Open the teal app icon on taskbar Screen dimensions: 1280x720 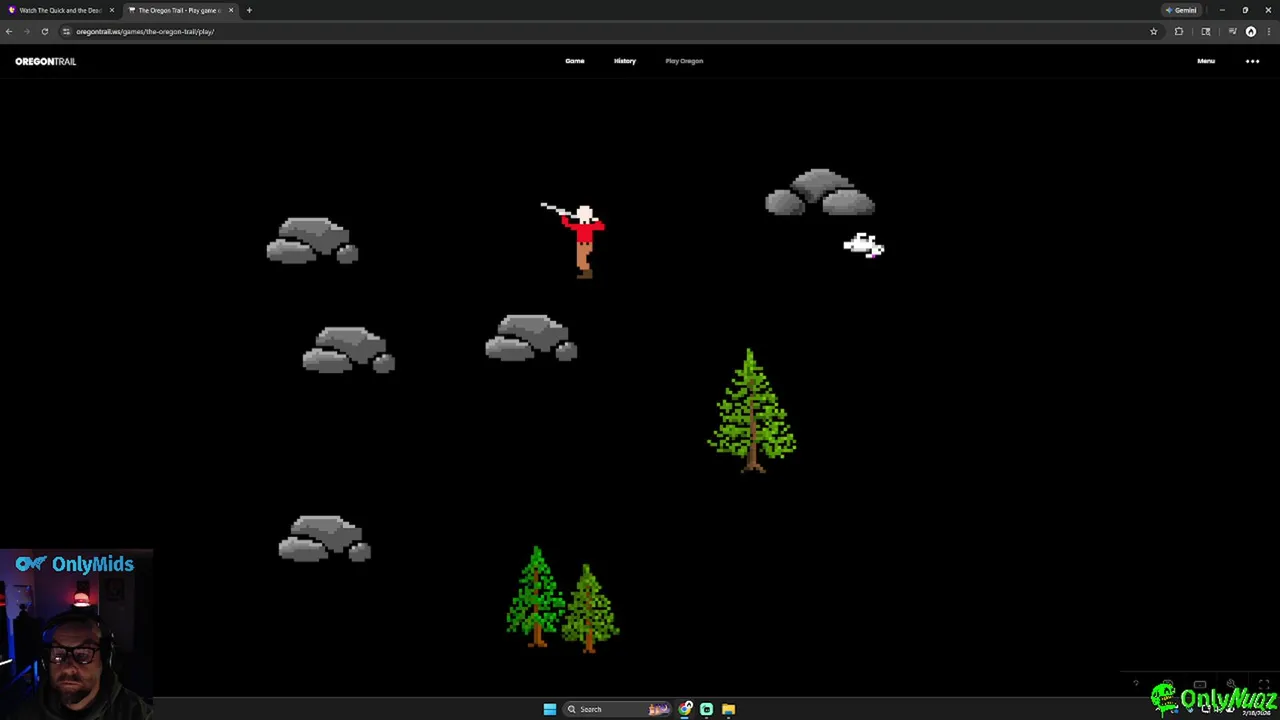(x=706, y=709)
